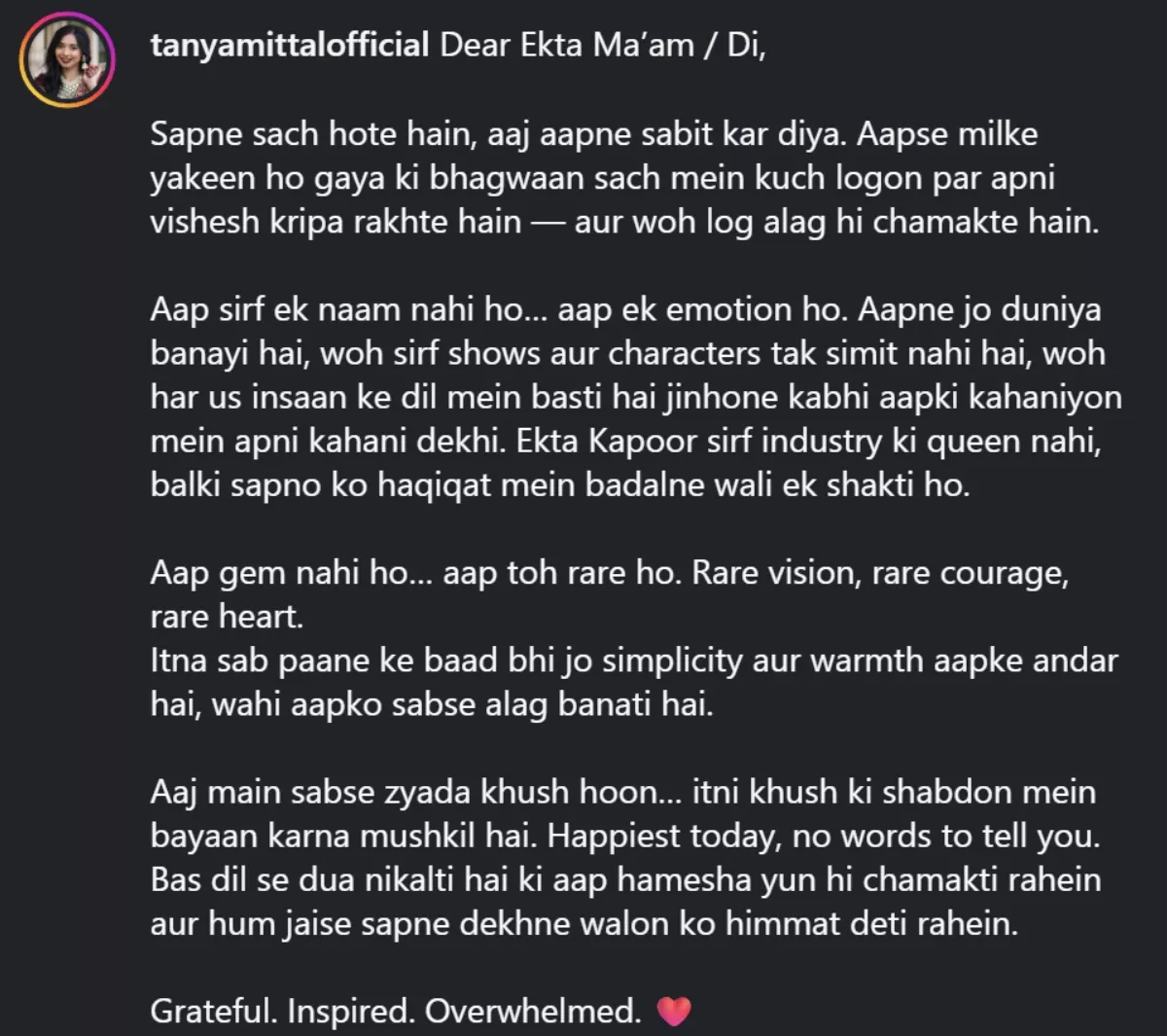The width and height of the screenshot is (1167, 1036).
Task: Click the line starting 'balki sapno ko haqiqat'
Action: (x=560, y=484)
